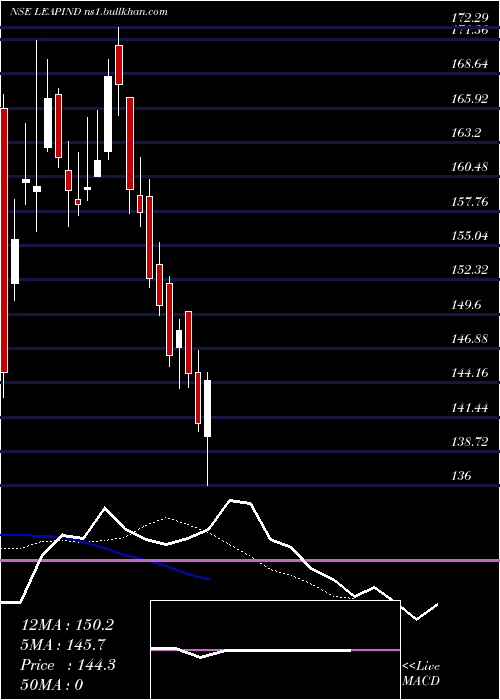Select the 160.48 price axis label

pos(469,167)
